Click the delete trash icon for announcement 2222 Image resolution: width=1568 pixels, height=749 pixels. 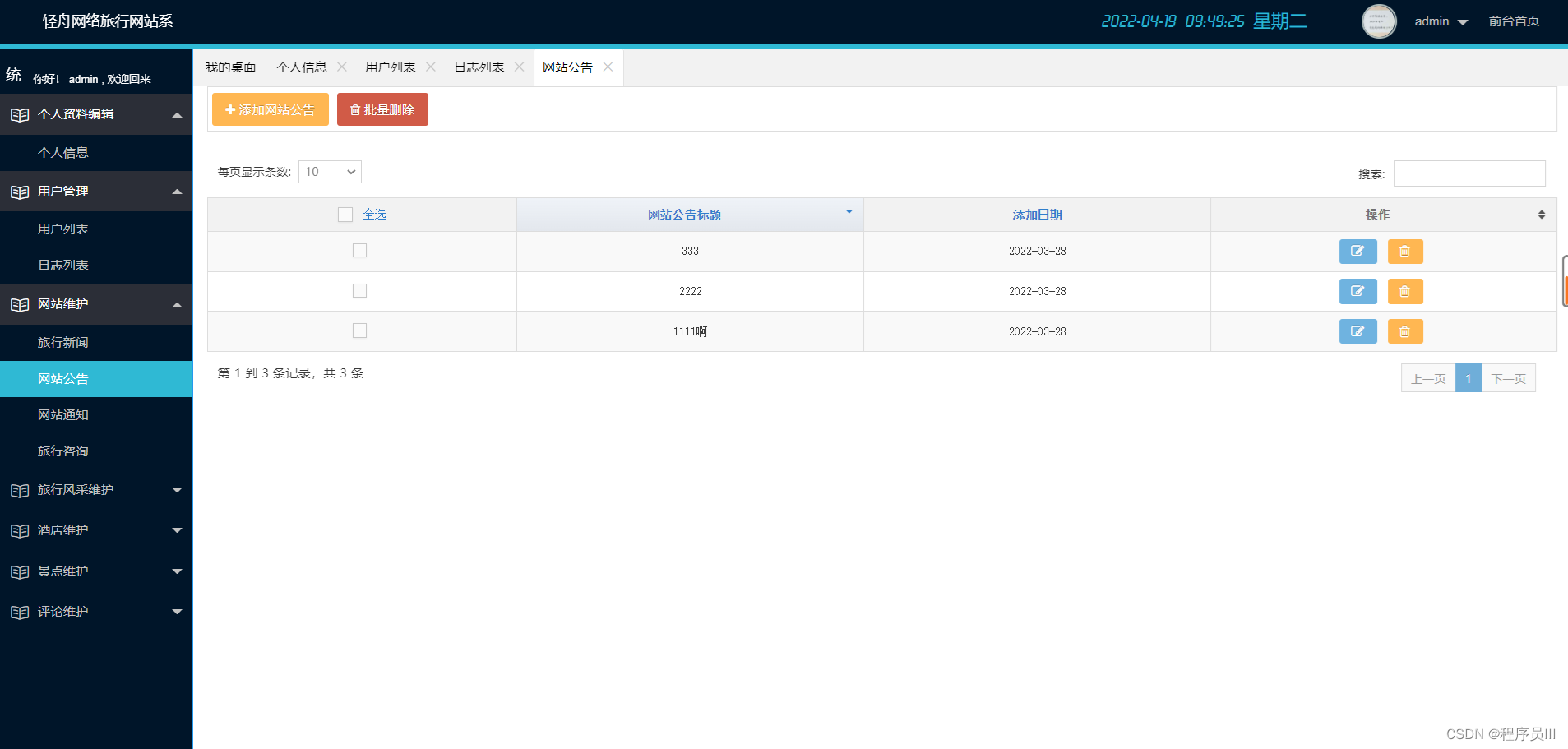click(x=1404, y=291)
